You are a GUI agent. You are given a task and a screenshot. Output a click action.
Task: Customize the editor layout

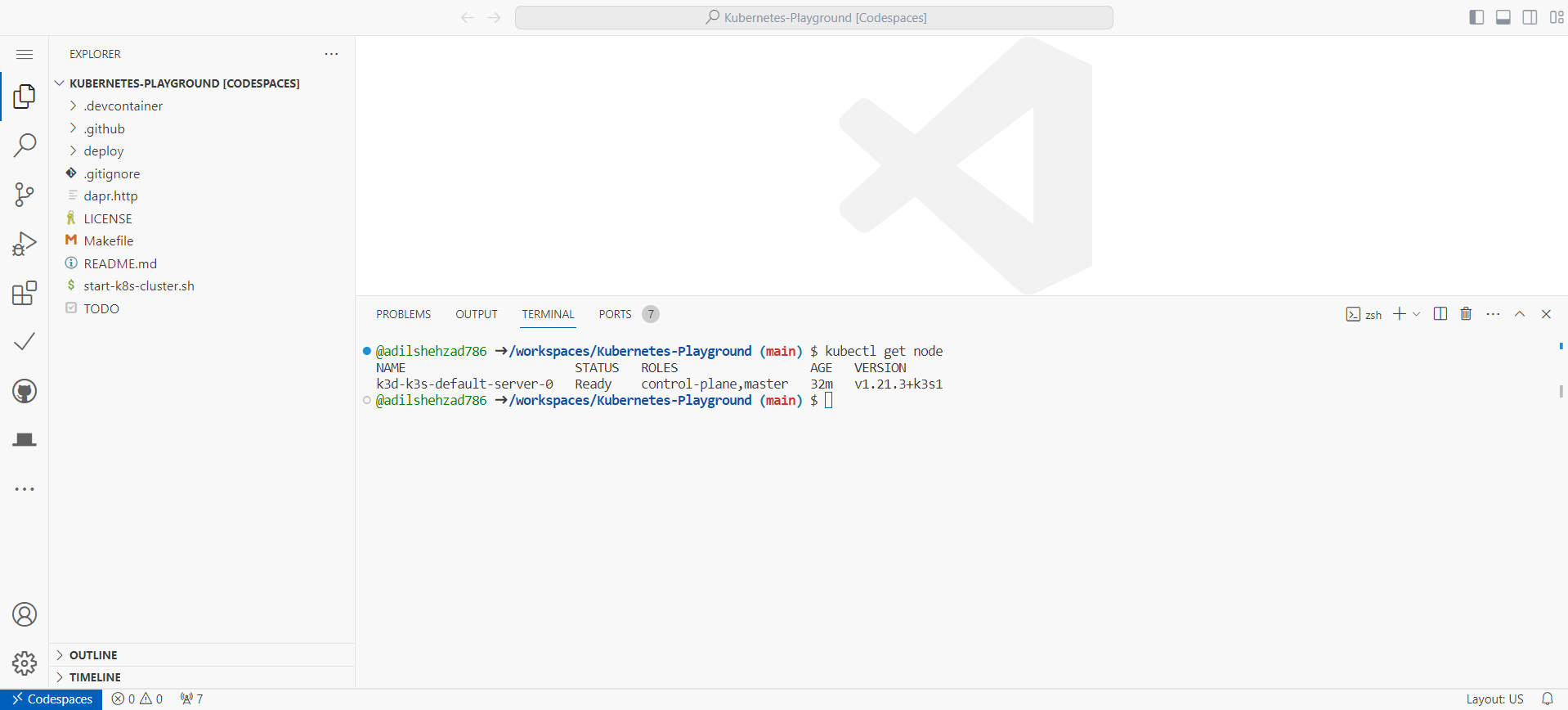point(1557,17)
